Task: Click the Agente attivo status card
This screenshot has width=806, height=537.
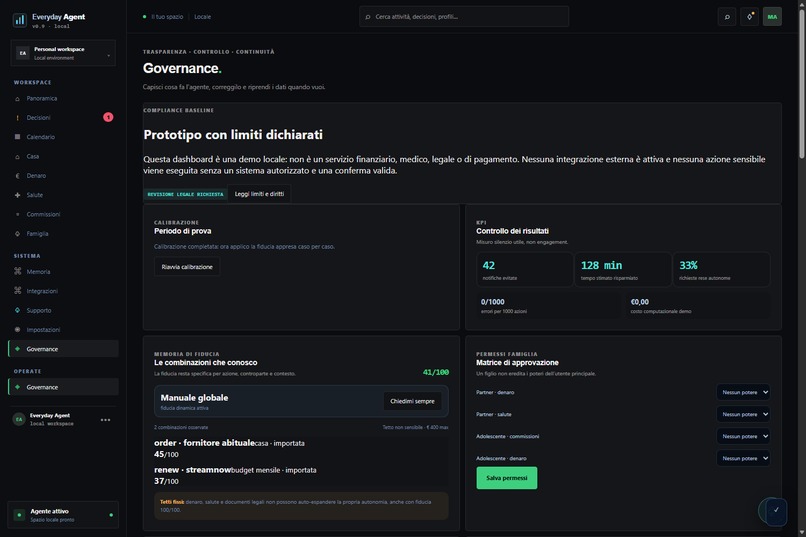Action: tap(63, 515)
